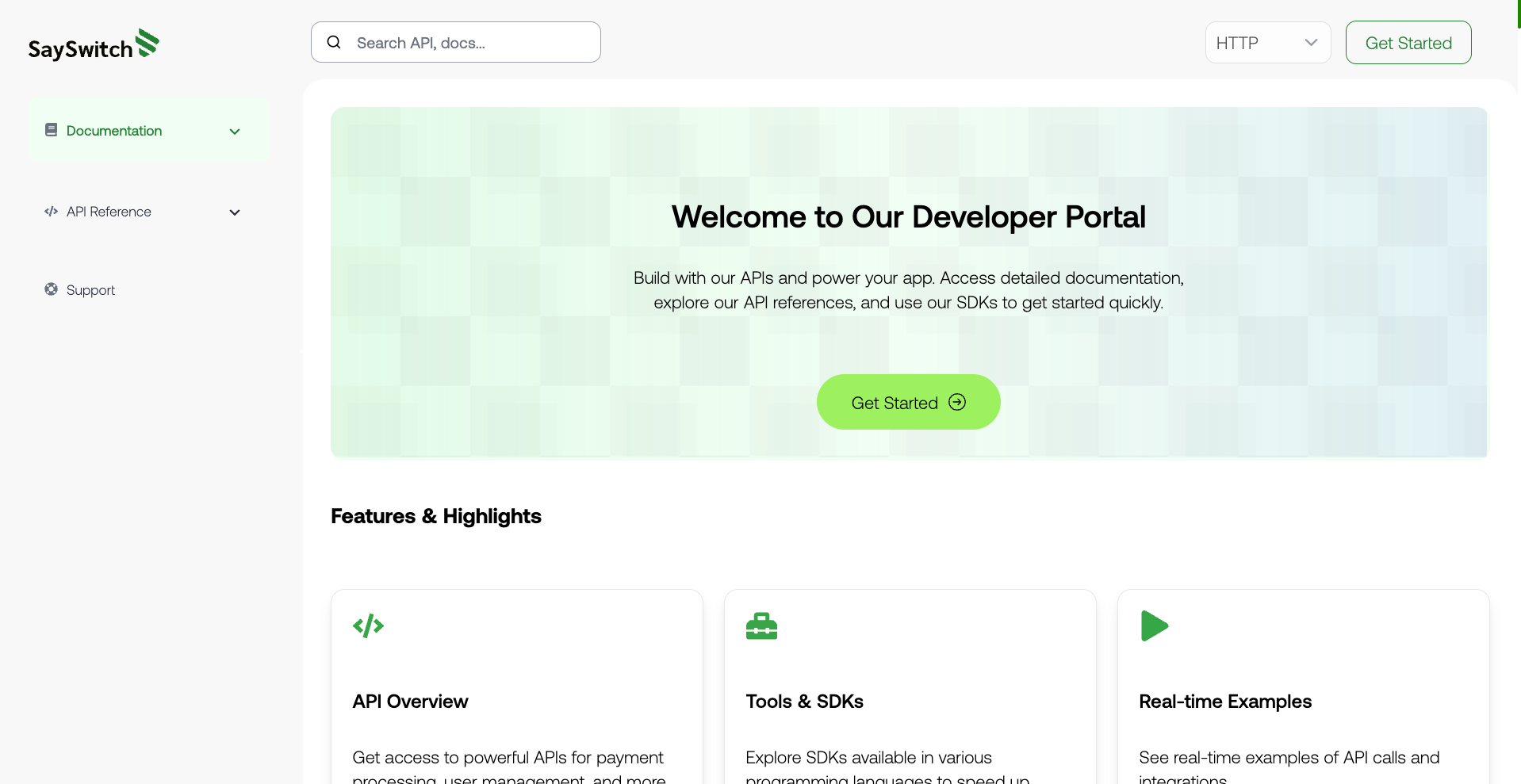Click the Real-time Examples play icon

(x=1154, y=626)
